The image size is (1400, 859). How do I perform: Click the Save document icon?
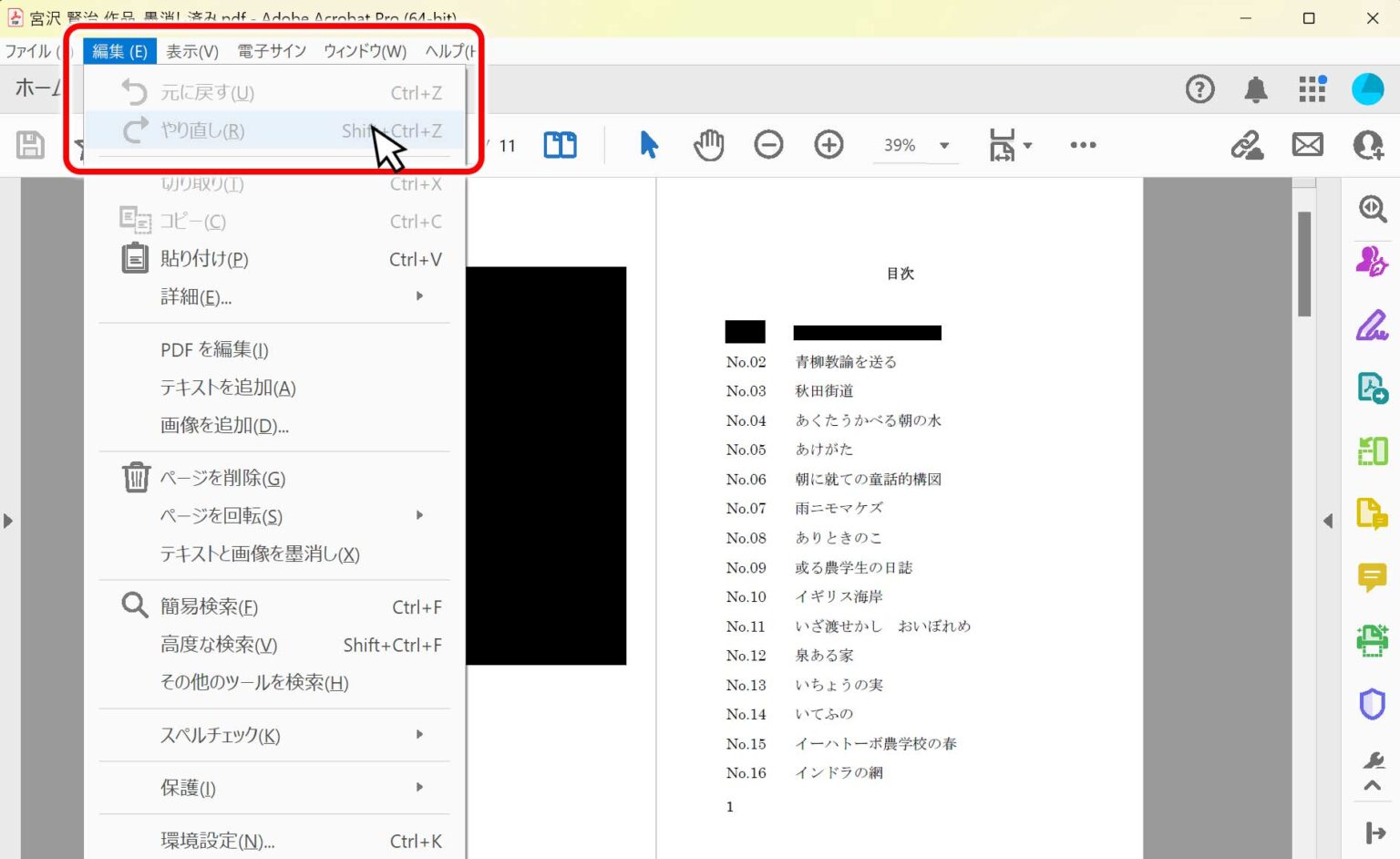pyautogui.click(x=30, y=144)
